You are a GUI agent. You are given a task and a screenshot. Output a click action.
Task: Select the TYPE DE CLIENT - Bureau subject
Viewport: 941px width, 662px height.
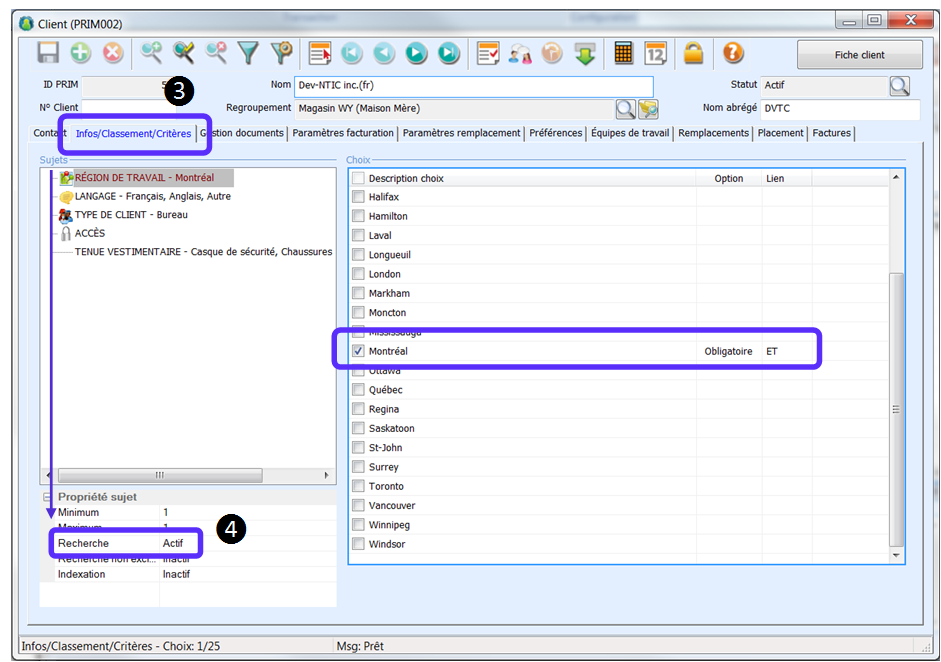point(130,215)
